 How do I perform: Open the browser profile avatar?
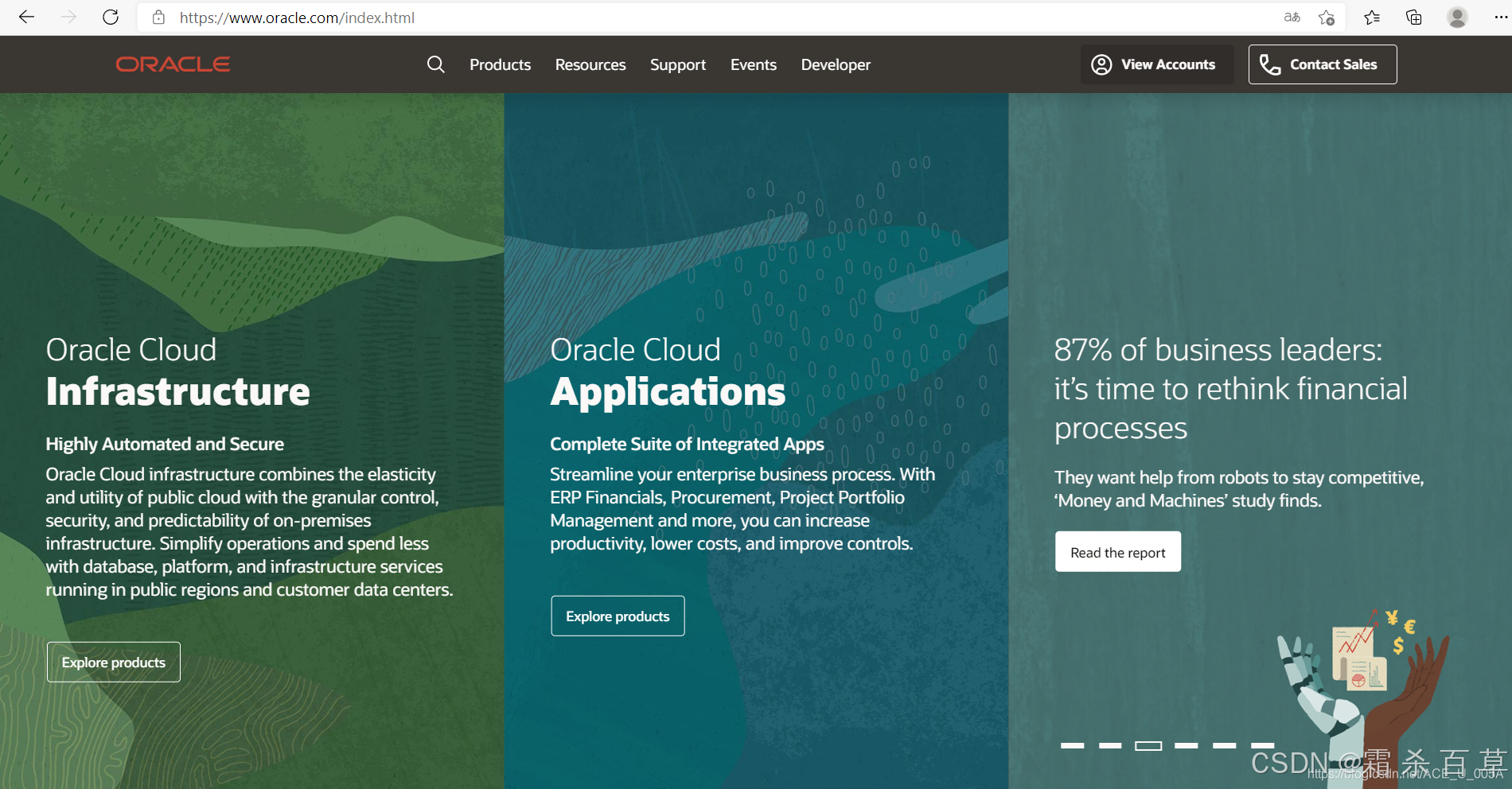pyautogui.click(x=1457, y=17)
